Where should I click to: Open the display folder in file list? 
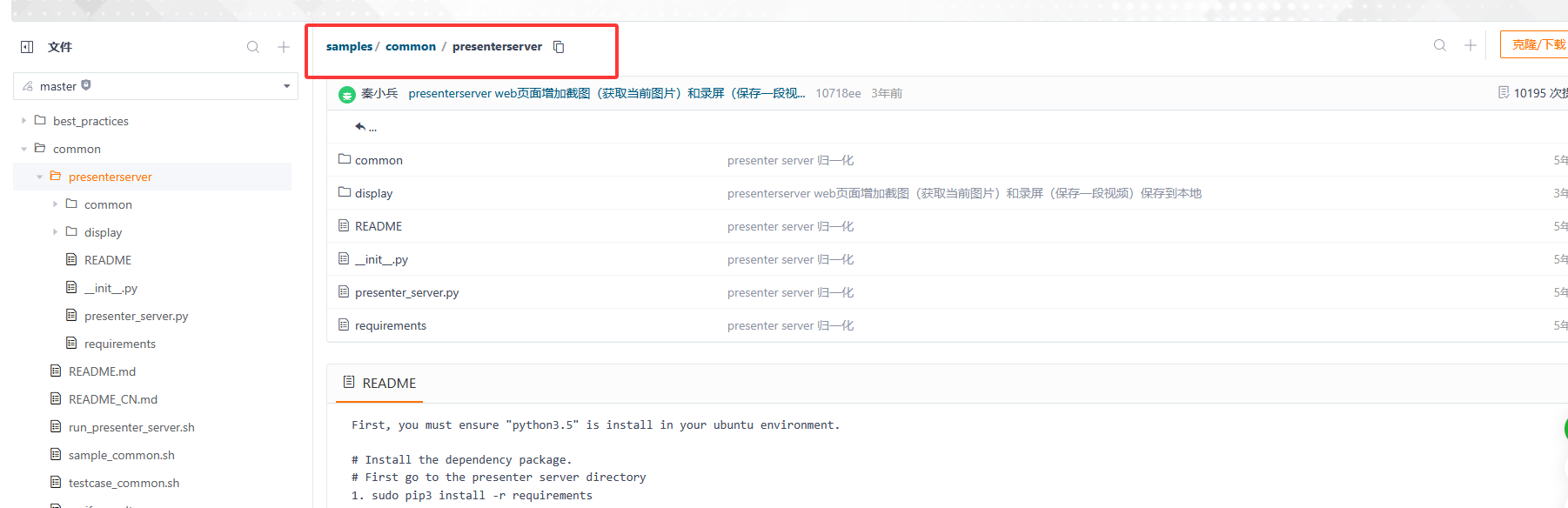pos(373,193)
